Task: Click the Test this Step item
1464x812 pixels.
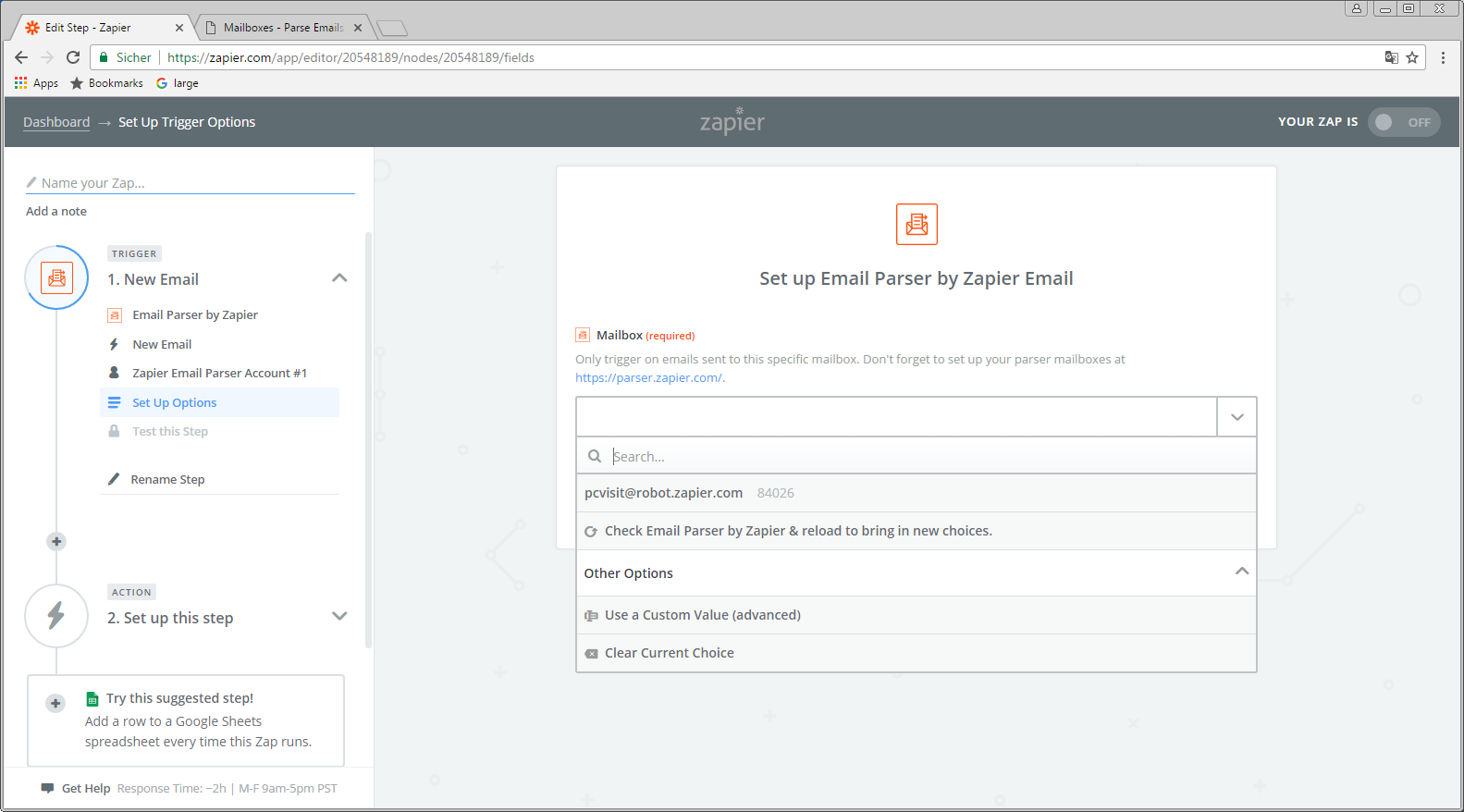Action: pos(219,431)
